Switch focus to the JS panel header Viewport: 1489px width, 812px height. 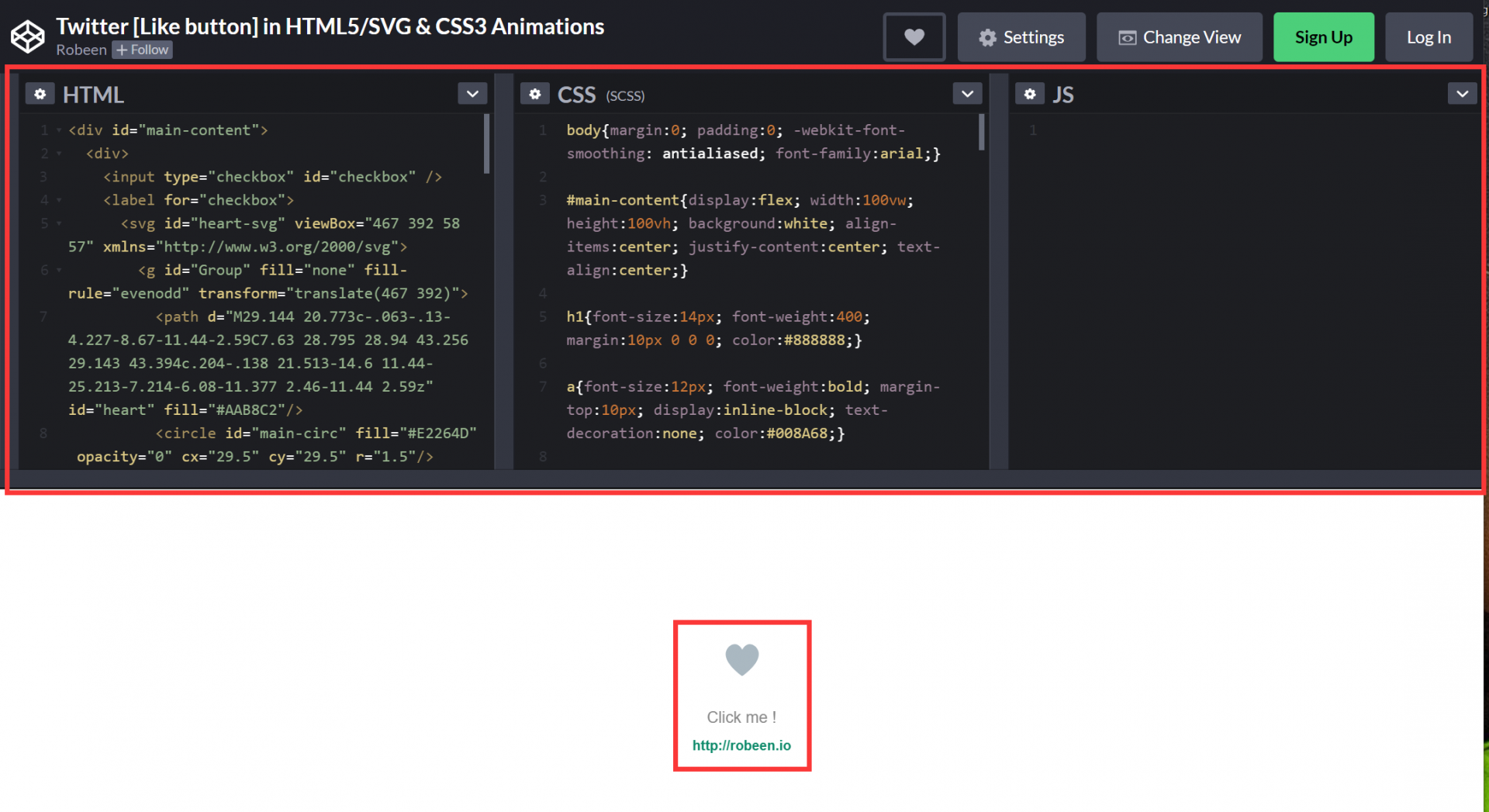click(1064, 94)
